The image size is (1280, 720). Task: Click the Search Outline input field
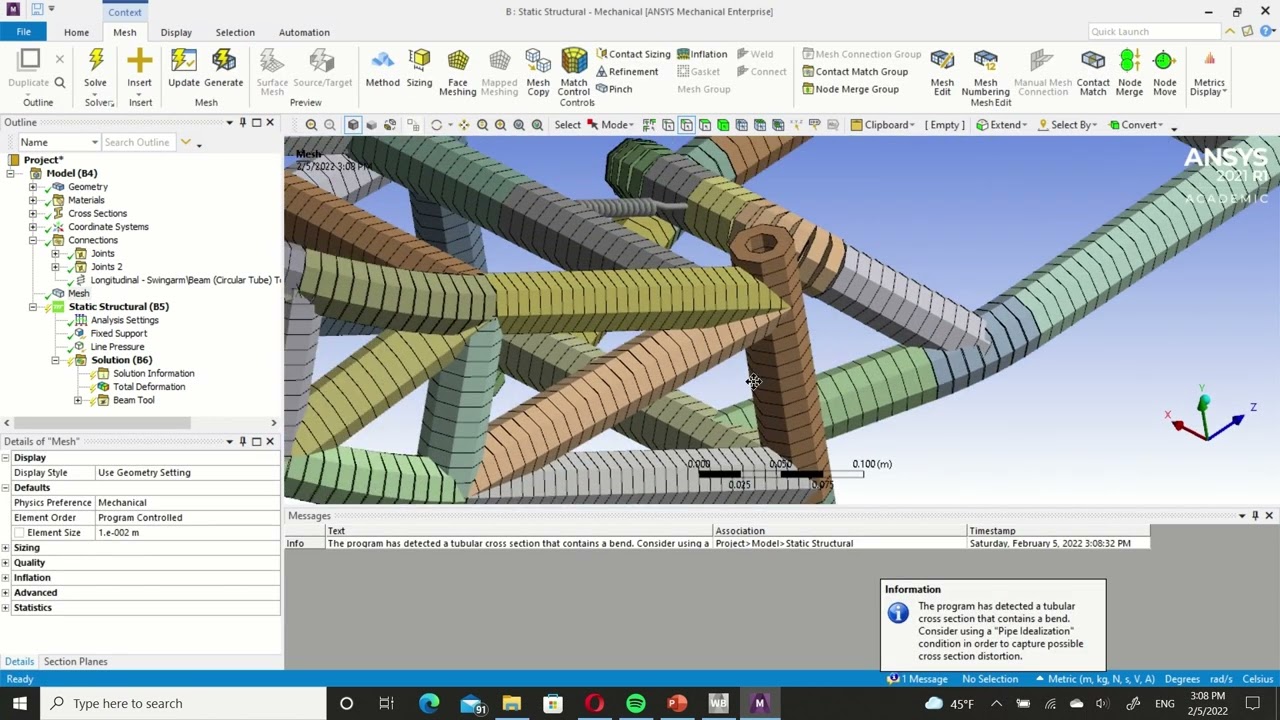(138, 143)
